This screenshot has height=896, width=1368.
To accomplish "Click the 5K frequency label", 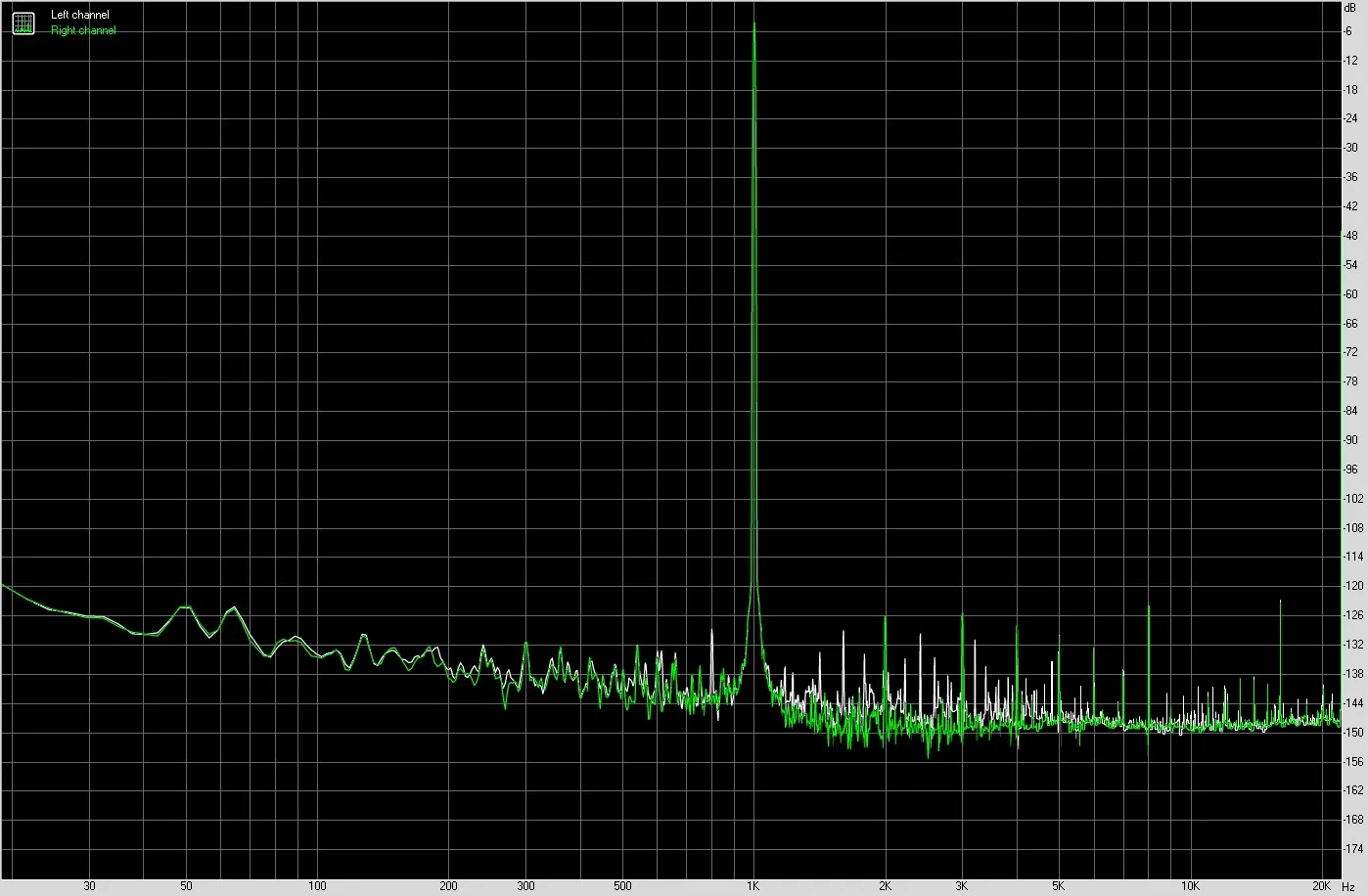I will click(1059, 886).
